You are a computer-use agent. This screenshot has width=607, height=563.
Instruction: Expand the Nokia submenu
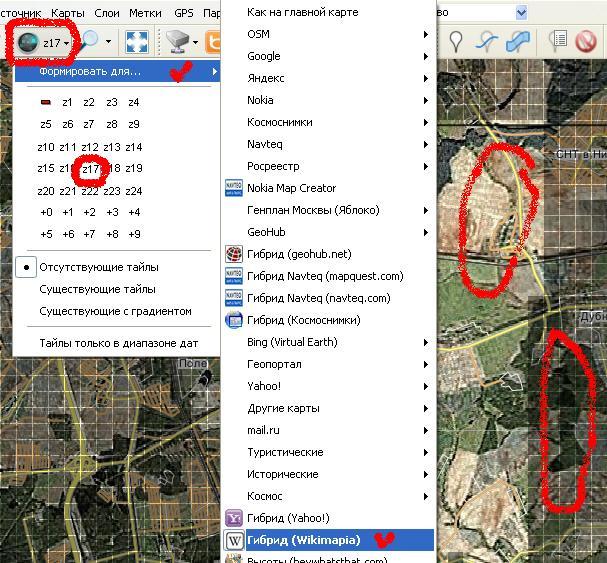[329, 100]
